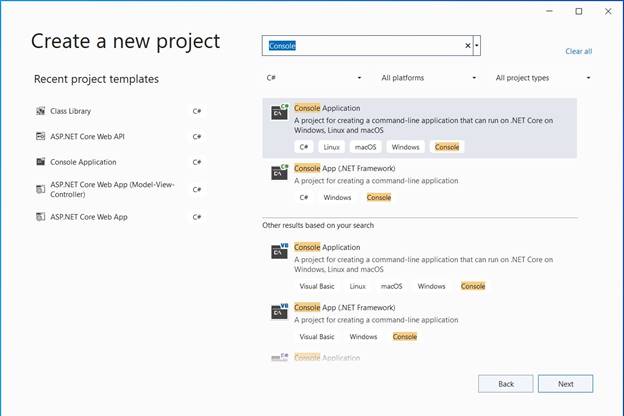Choose ASP.NET Core Web API from recent templates
This screenshot has height=416, width=624.
[x=119, y=137]
